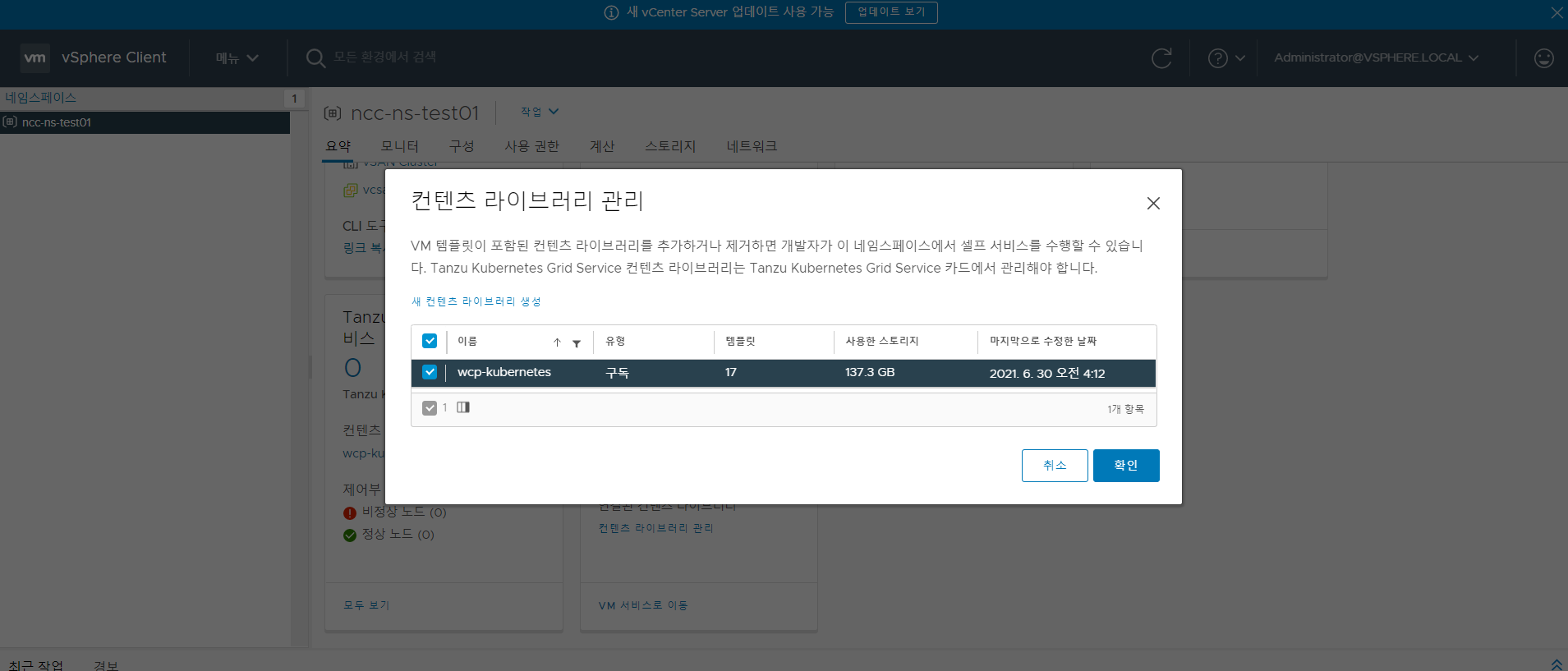Image resolution: width=1568 pixels, height=671 pixels.
Task: Switch to the 계산 tab
Action: pos(602,146)
